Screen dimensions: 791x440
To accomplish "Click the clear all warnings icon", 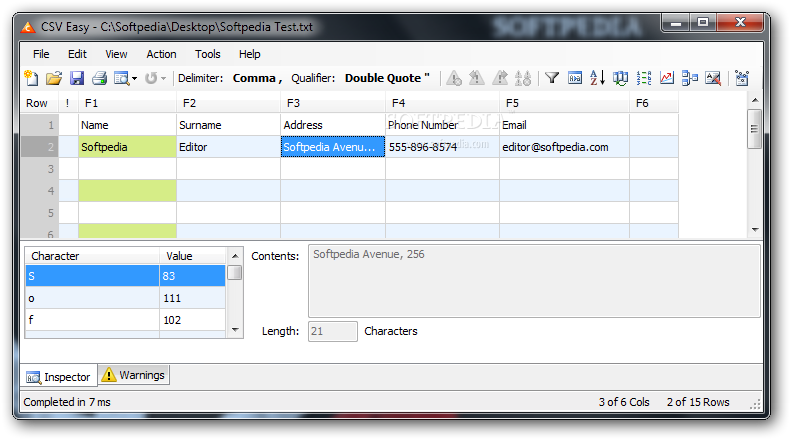I will click(523, 78).
